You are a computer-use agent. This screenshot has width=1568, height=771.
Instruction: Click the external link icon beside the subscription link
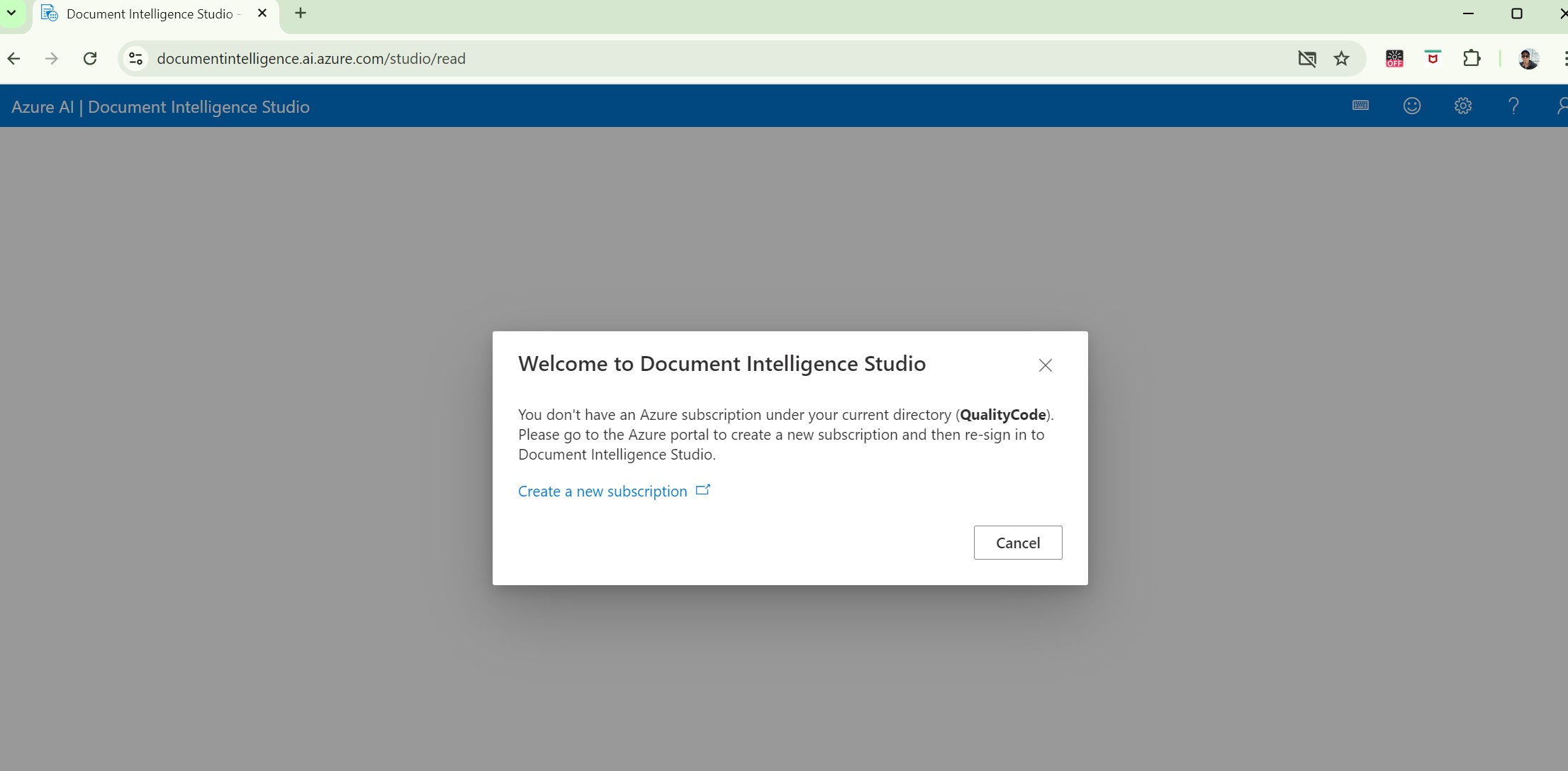(703, 490)
